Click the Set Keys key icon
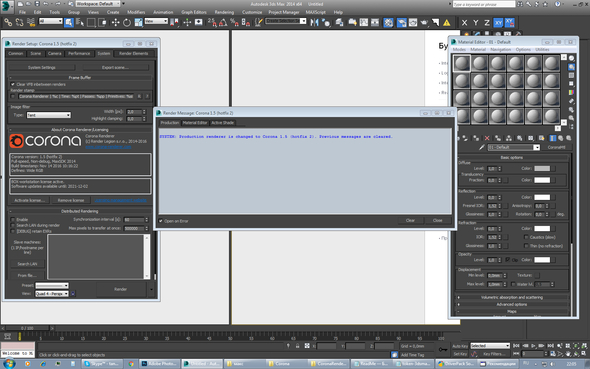The height and width of the screenshot is (369, 590). pyautogui.click(x=443, y=349)
